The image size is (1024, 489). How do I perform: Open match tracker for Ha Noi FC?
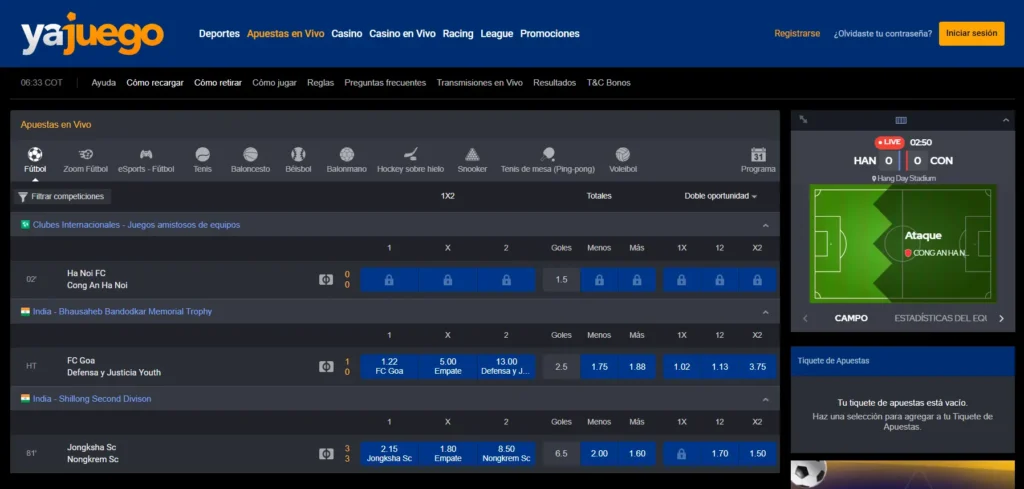(325, 279)
